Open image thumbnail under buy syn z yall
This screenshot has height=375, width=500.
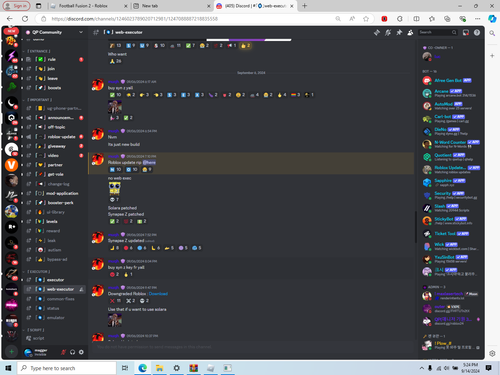[x=115, y=107]
